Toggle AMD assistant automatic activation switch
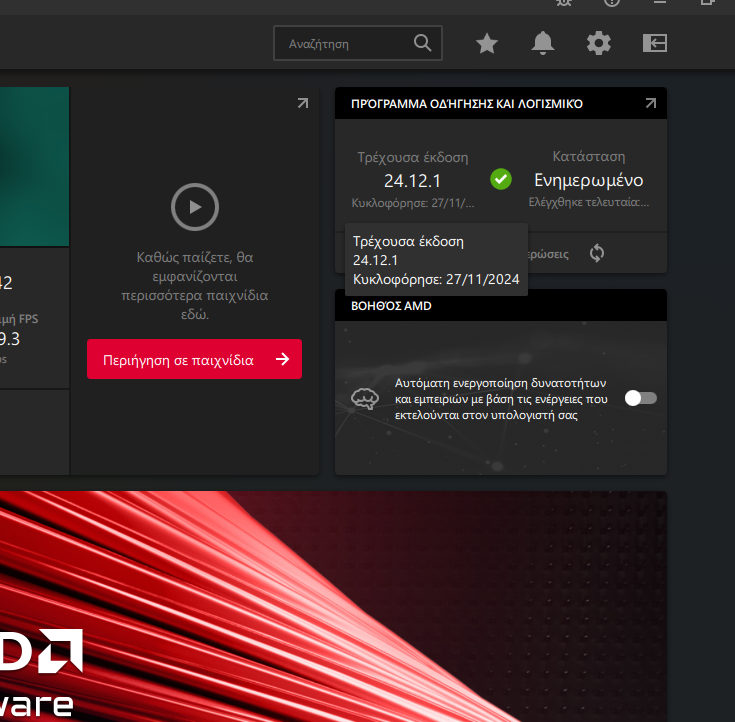This screenshot has width=735, height=722. 641,398
